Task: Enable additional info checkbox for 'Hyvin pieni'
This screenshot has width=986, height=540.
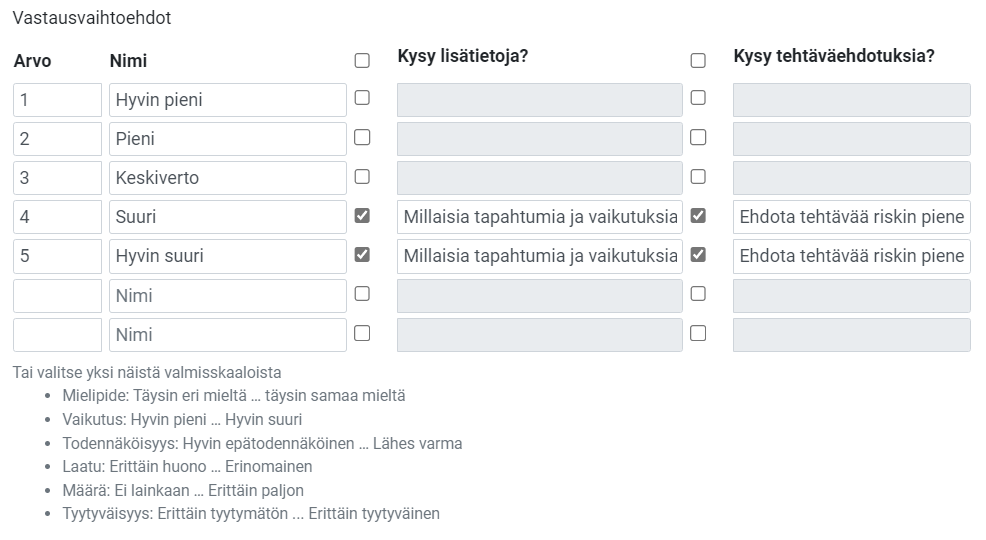Action: click(x=362, y=98)
